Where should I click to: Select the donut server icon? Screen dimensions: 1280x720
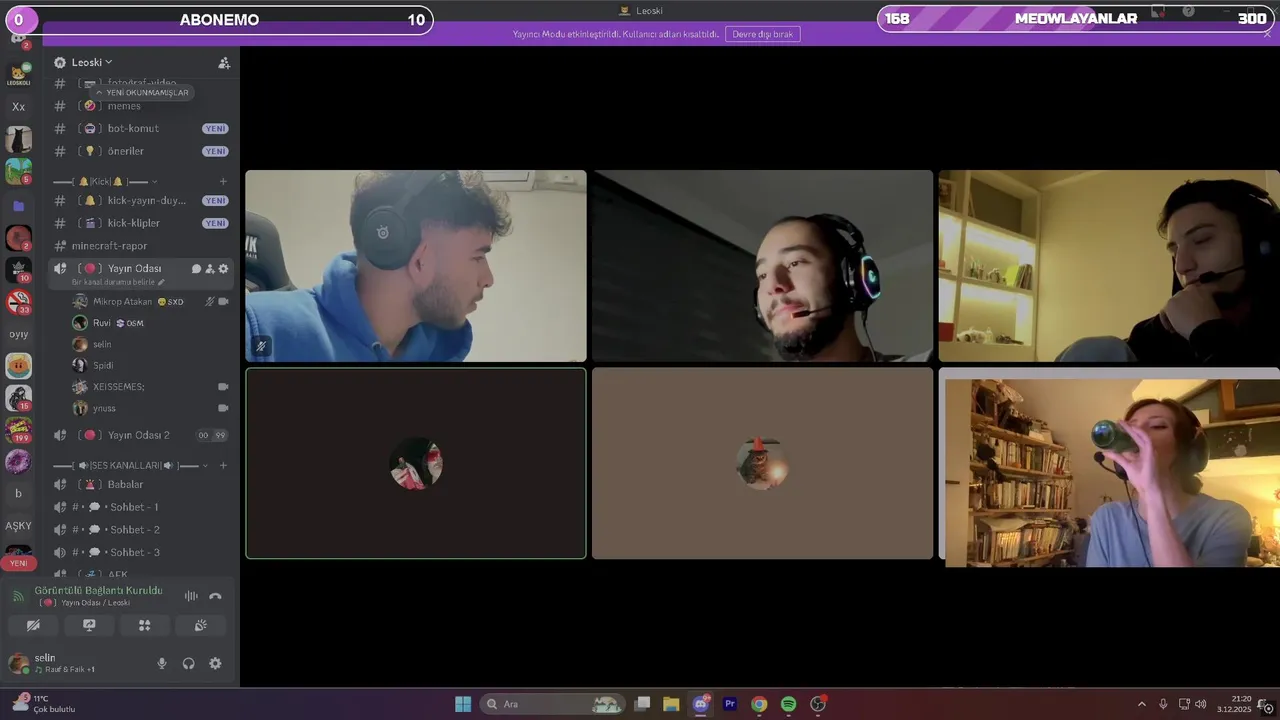click(x=18, y=461)
